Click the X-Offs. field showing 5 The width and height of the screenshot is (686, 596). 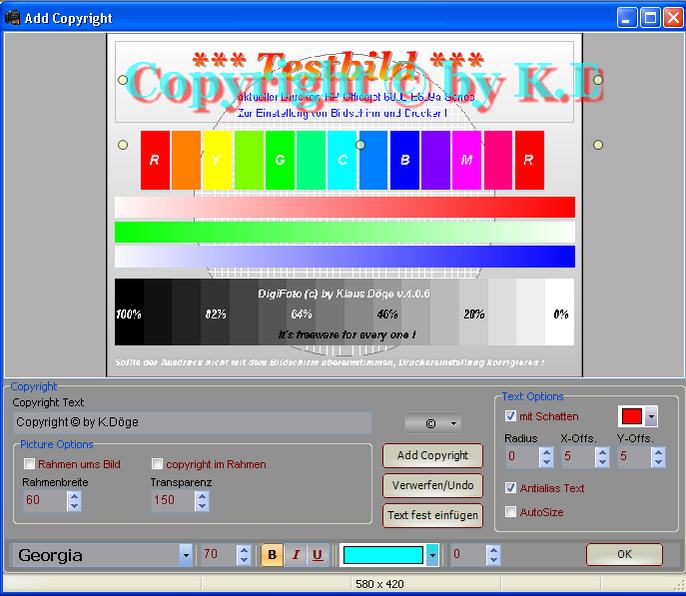click(x=578, y=457)
